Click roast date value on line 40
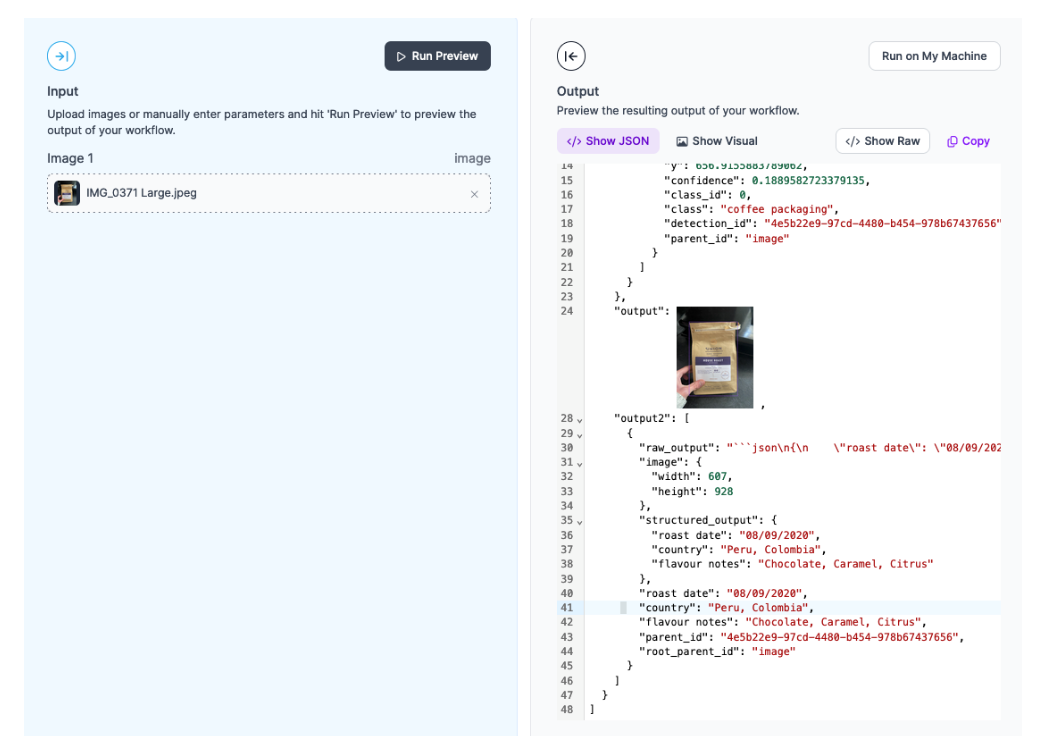 pyautogui.click(x=763, y=593)
